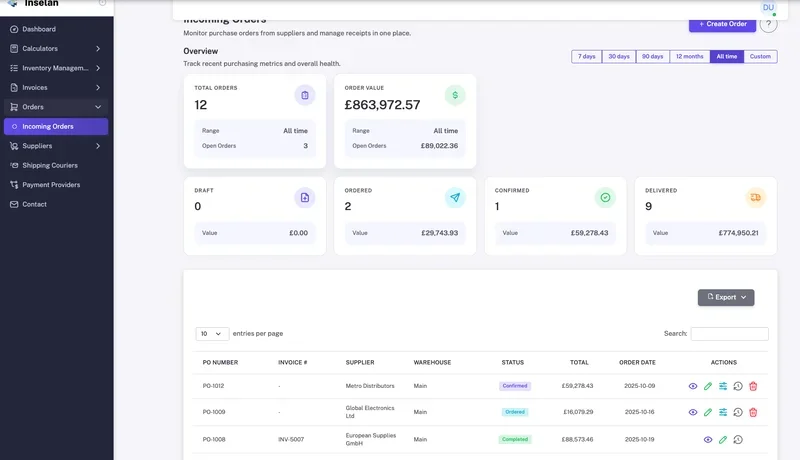Click the Contact envelope icon in sidebar

pyautogui.click(x=14, y=204)
